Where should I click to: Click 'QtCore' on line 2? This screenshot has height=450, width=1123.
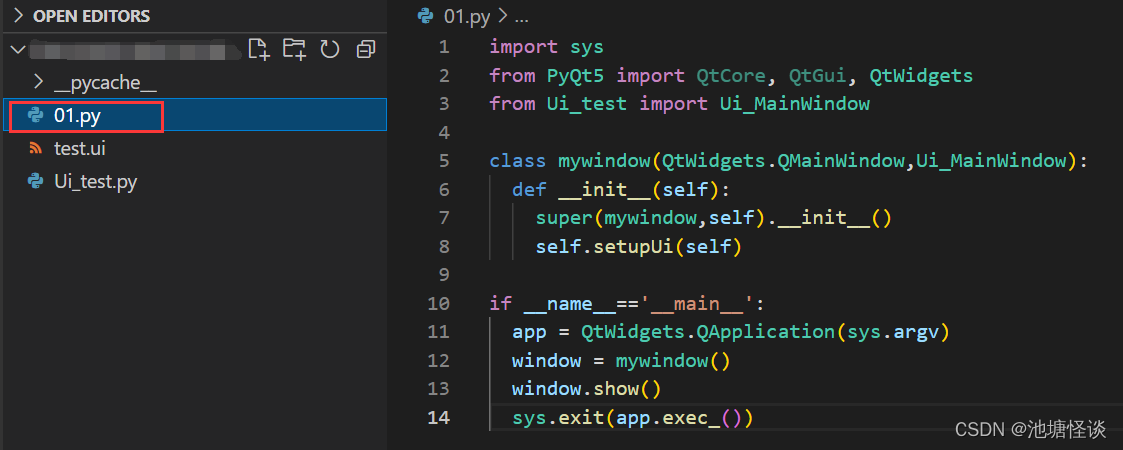(731, 76)
